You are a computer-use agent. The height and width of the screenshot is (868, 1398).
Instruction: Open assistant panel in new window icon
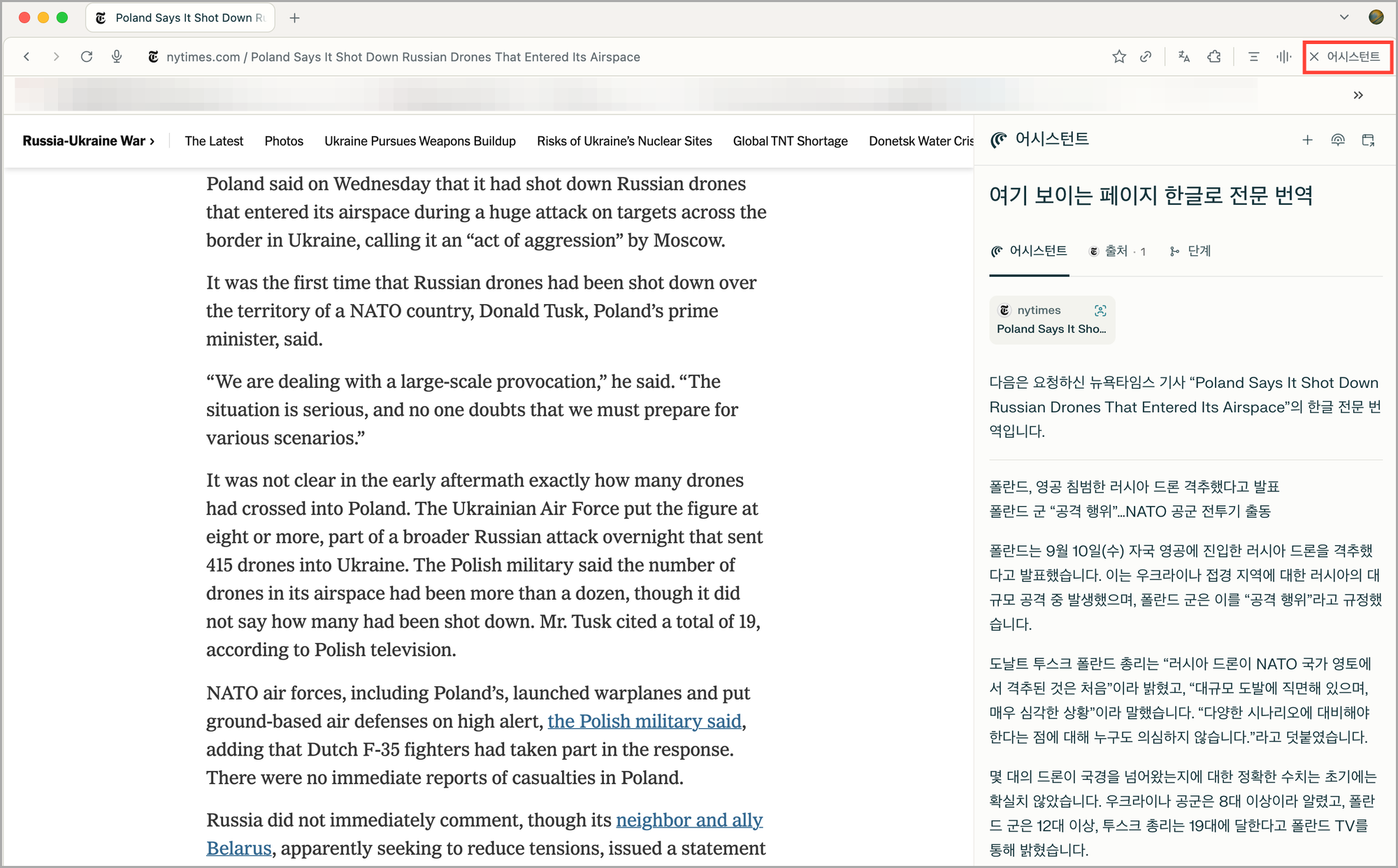click(x=1369, y=140)
